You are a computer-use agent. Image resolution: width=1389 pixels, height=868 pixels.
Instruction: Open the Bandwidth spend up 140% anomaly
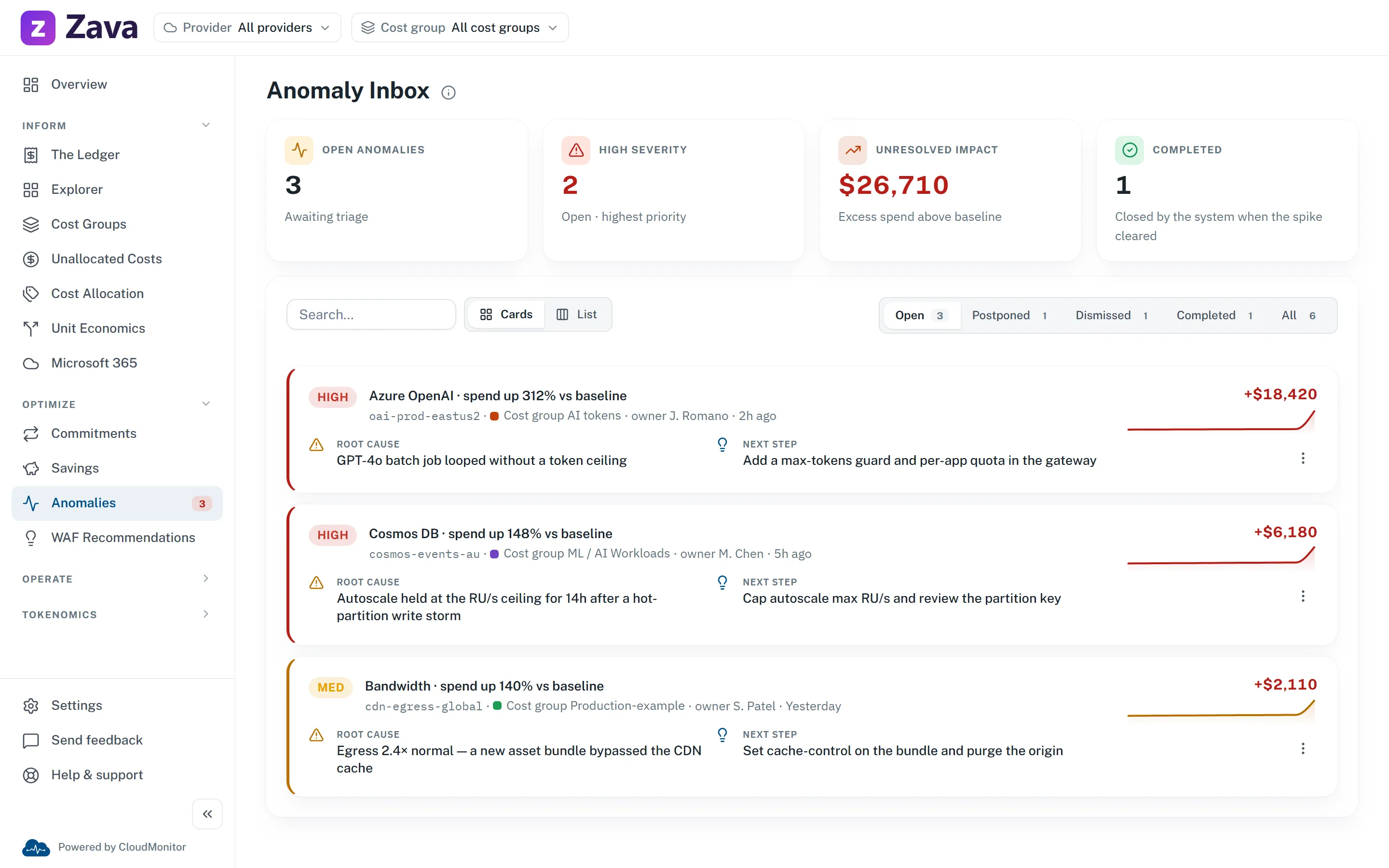pos(484,686)
